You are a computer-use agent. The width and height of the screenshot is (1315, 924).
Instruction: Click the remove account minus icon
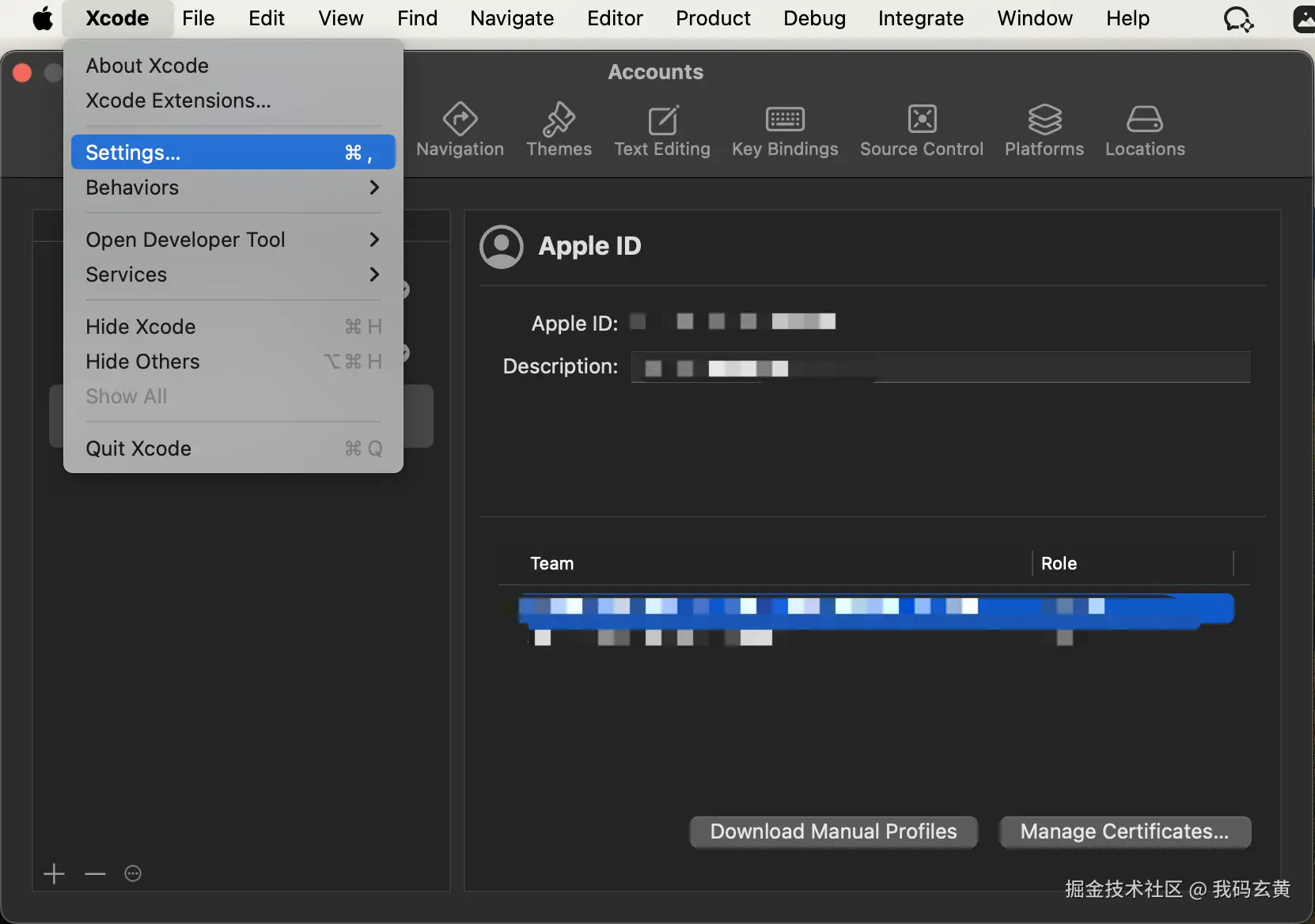coord(95,874)
